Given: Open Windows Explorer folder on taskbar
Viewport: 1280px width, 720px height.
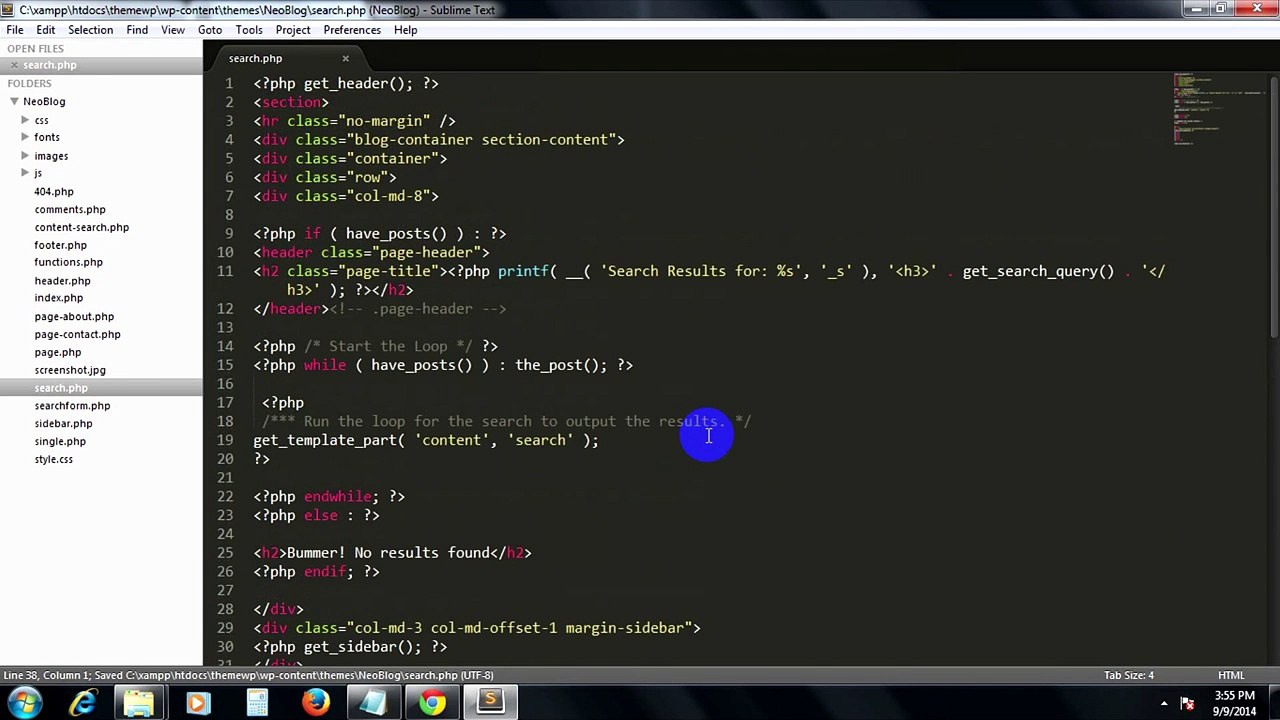Looking at the screenshot, I should 139,703.
